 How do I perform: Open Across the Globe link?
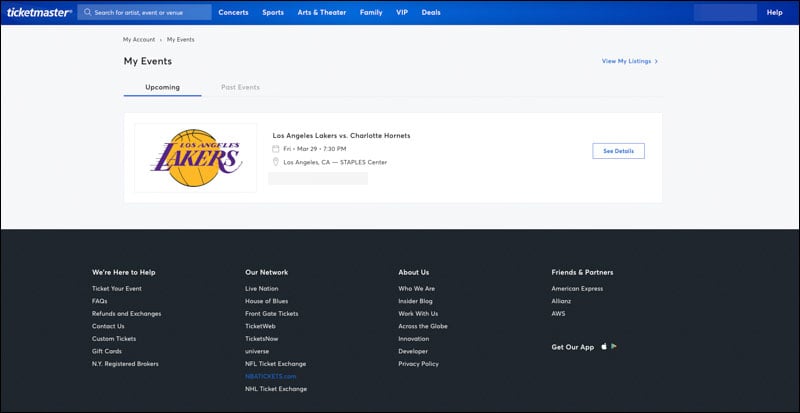(423, 326)
